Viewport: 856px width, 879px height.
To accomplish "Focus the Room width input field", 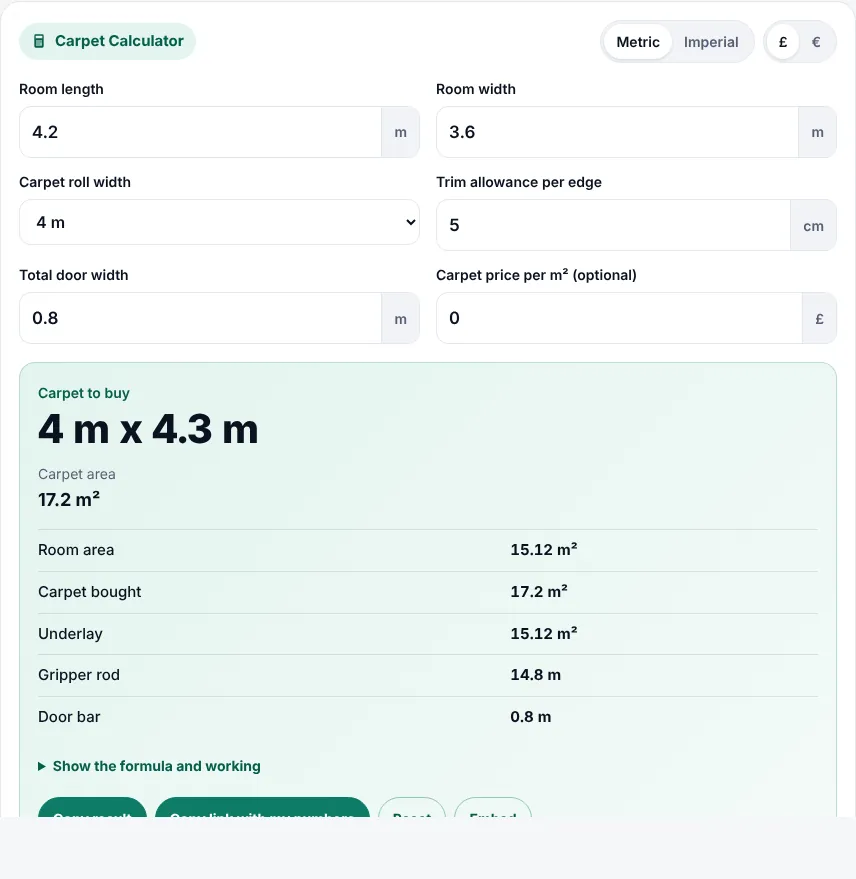I will (617, 132).
